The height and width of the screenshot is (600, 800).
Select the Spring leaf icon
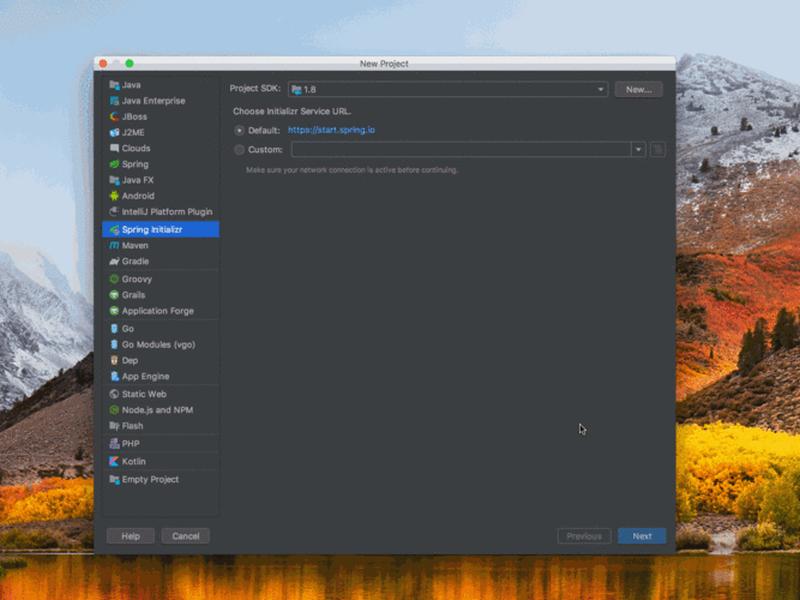click(x=114, y=164)
